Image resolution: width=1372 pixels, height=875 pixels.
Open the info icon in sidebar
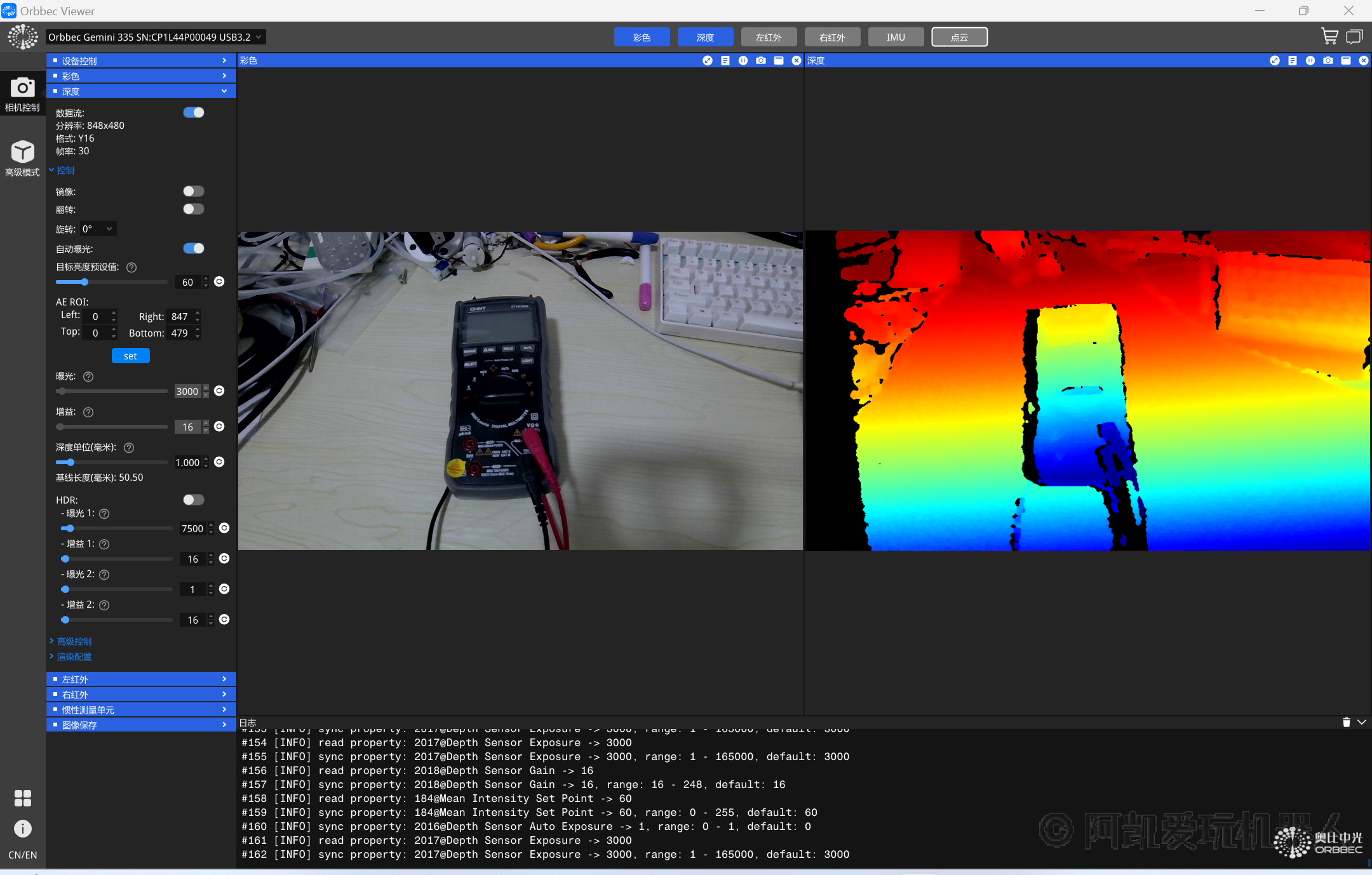(x=22, y=829)
